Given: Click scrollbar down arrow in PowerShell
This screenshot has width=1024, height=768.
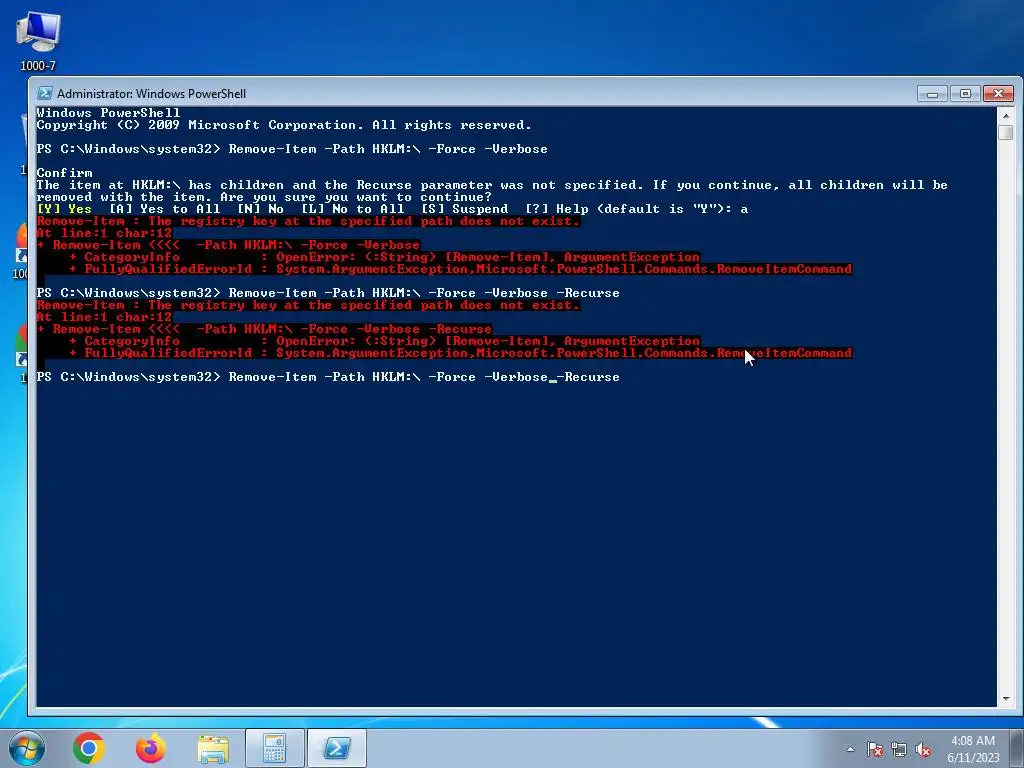Looking at the screenshot, I should (x=1006, y=699).
